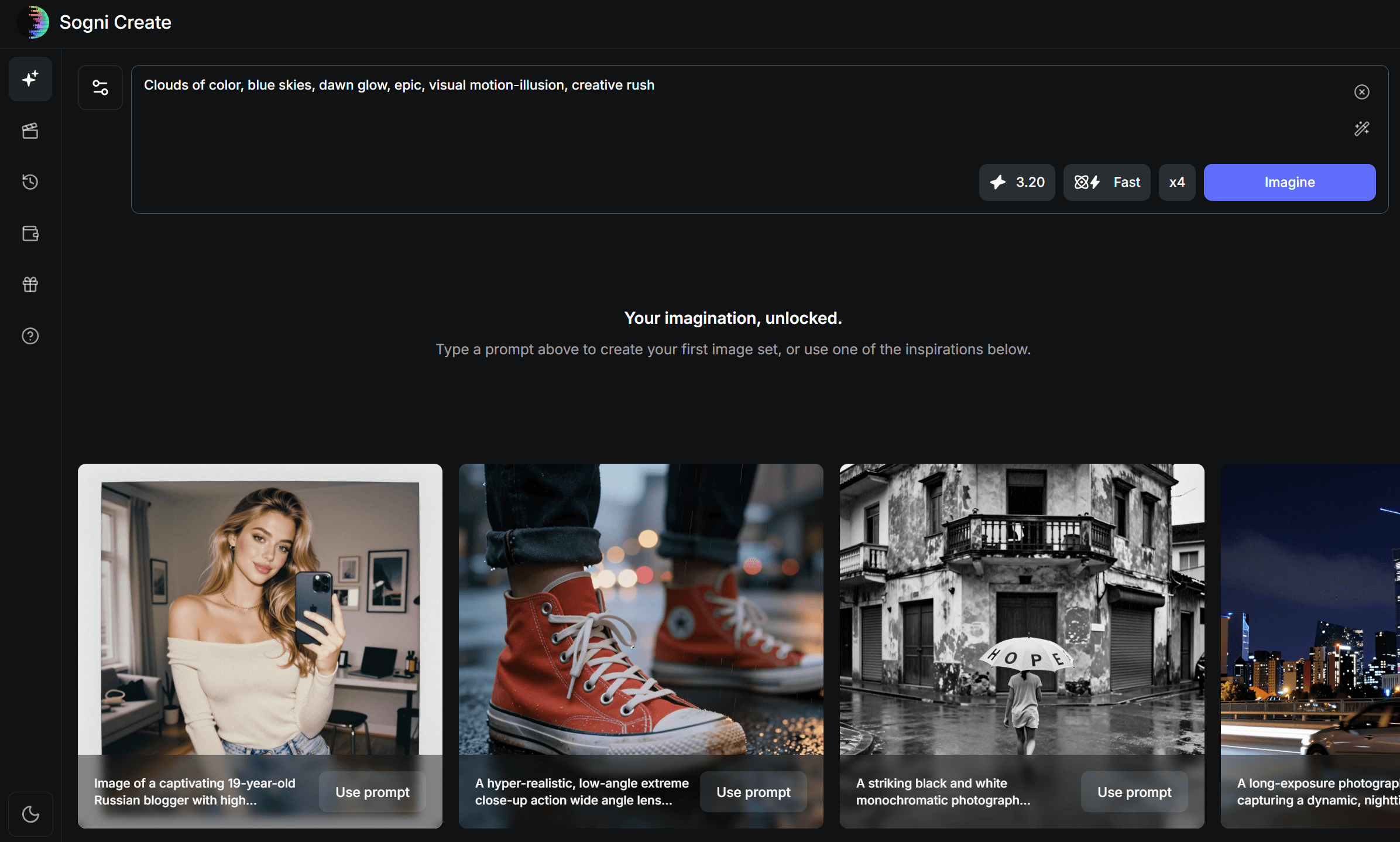Open the clapperboard video section in sidebar
This screenshot has width=1400, height=842.
coord(30,131)
